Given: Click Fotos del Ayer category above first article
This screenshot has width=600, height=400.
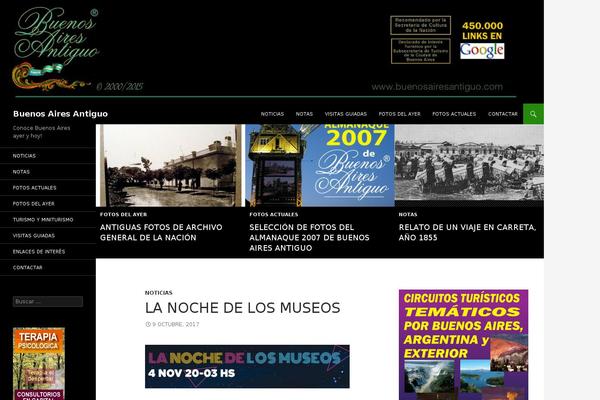Looking at the screenshot, I should tap(123, 214).
